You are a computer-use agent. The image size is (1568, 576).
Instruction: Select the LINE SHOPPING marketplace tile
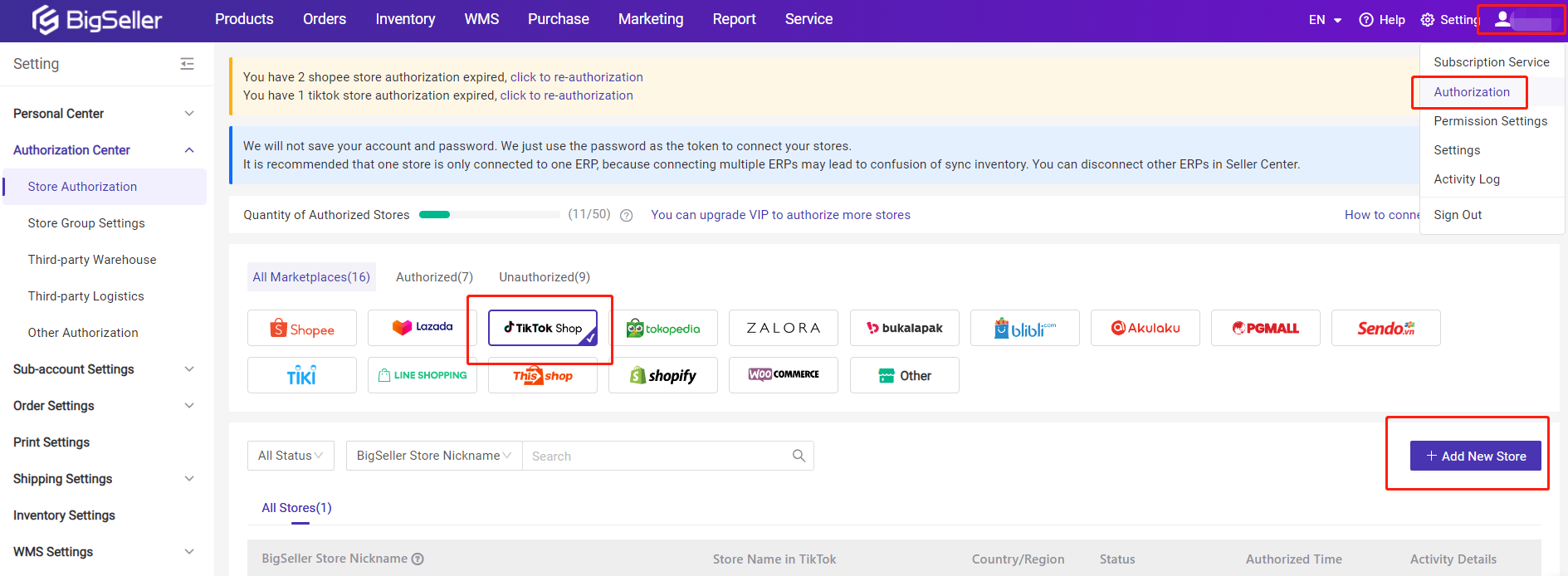click(423, 375)
